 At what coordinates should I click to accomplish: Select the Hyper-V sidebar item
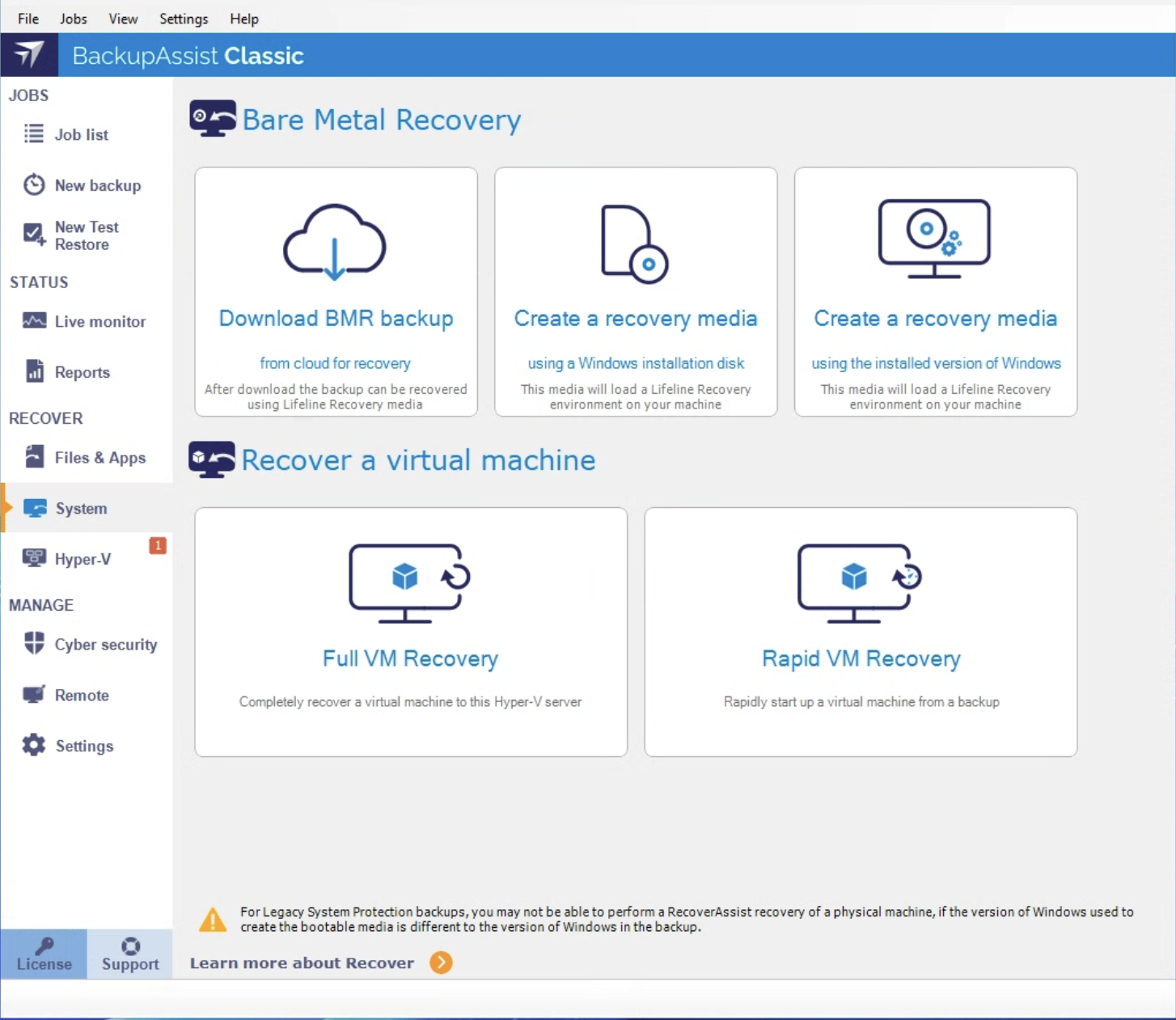82,559
